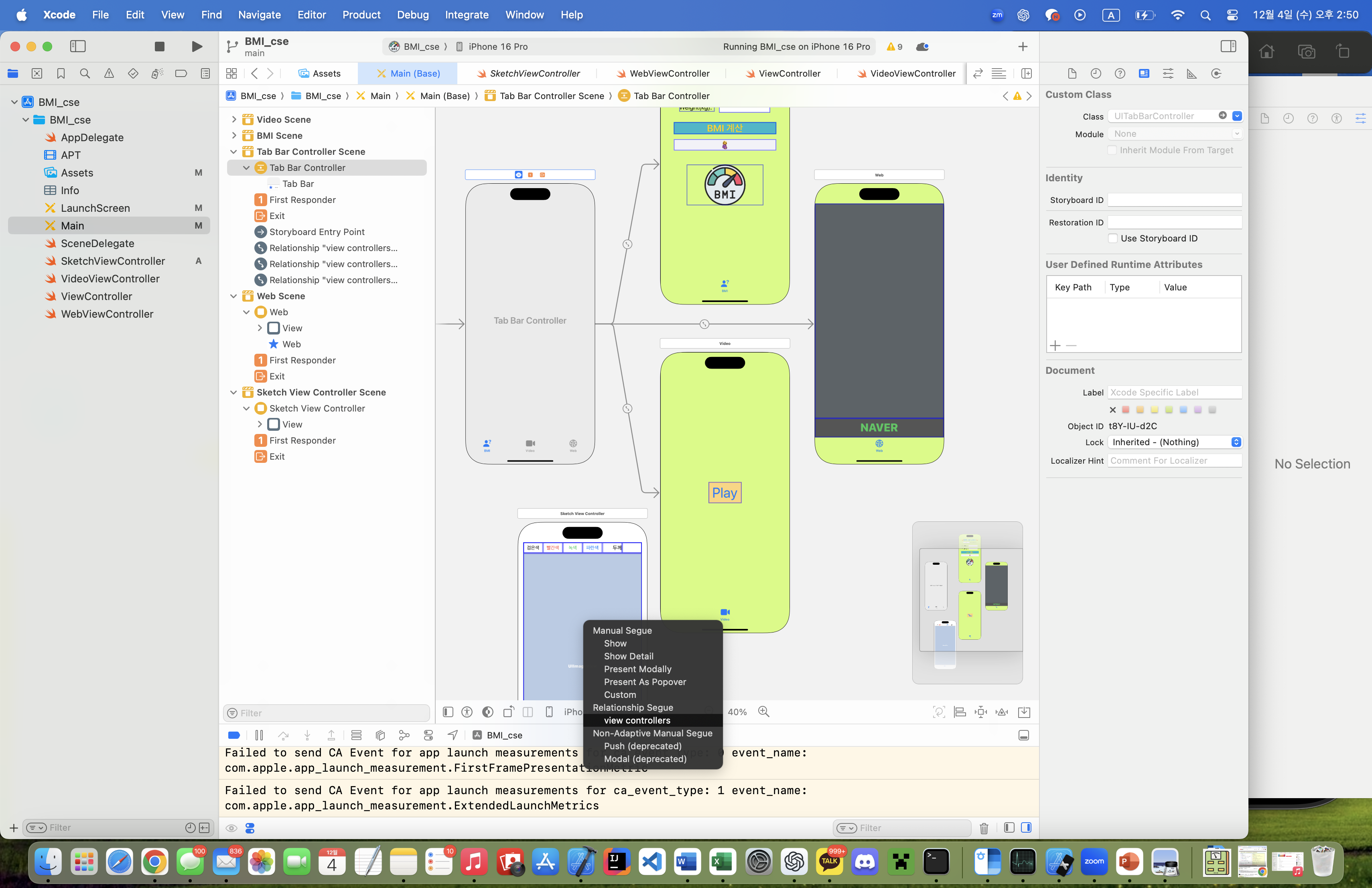1372x888 pixels.
Task: Enable the Use Storyboard ID checkbox
Action: coord(1112,239)
